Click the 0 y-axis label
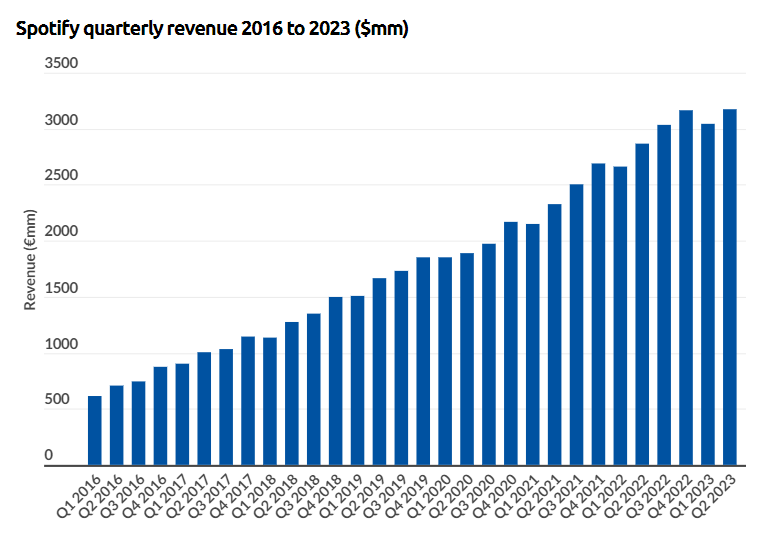Image resolution: width=759 pixels, height=538 pixels. 48,455
